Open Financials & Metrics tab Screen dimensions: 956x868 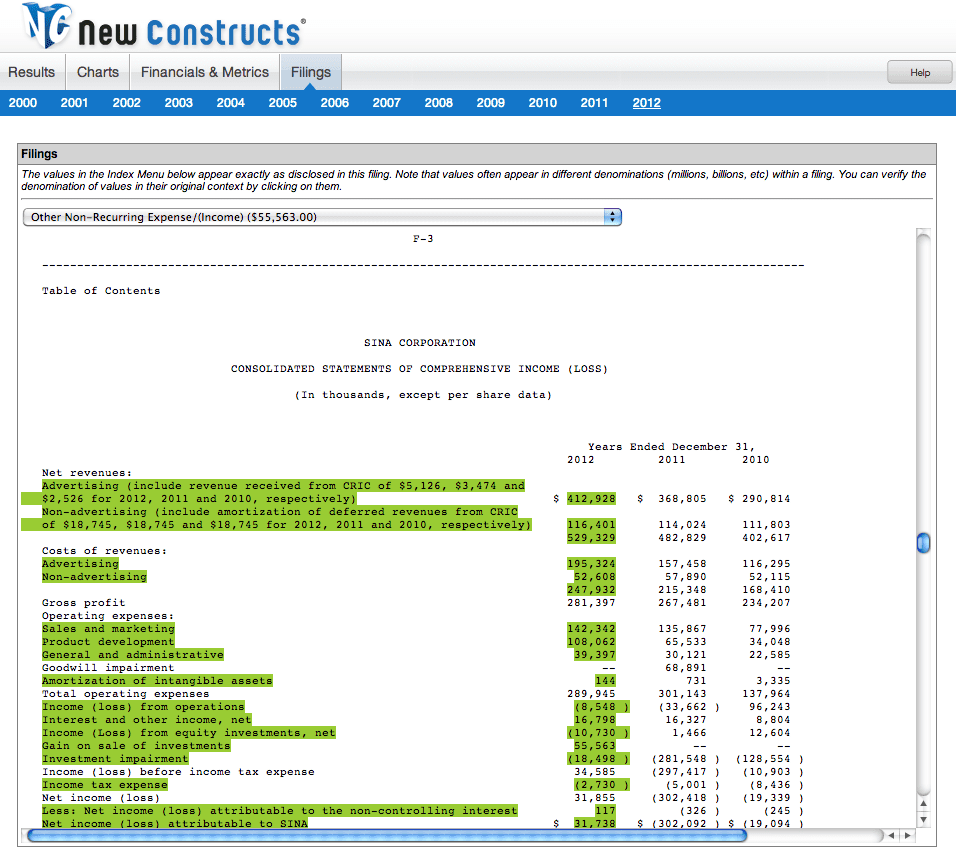[x=205, y=72]
